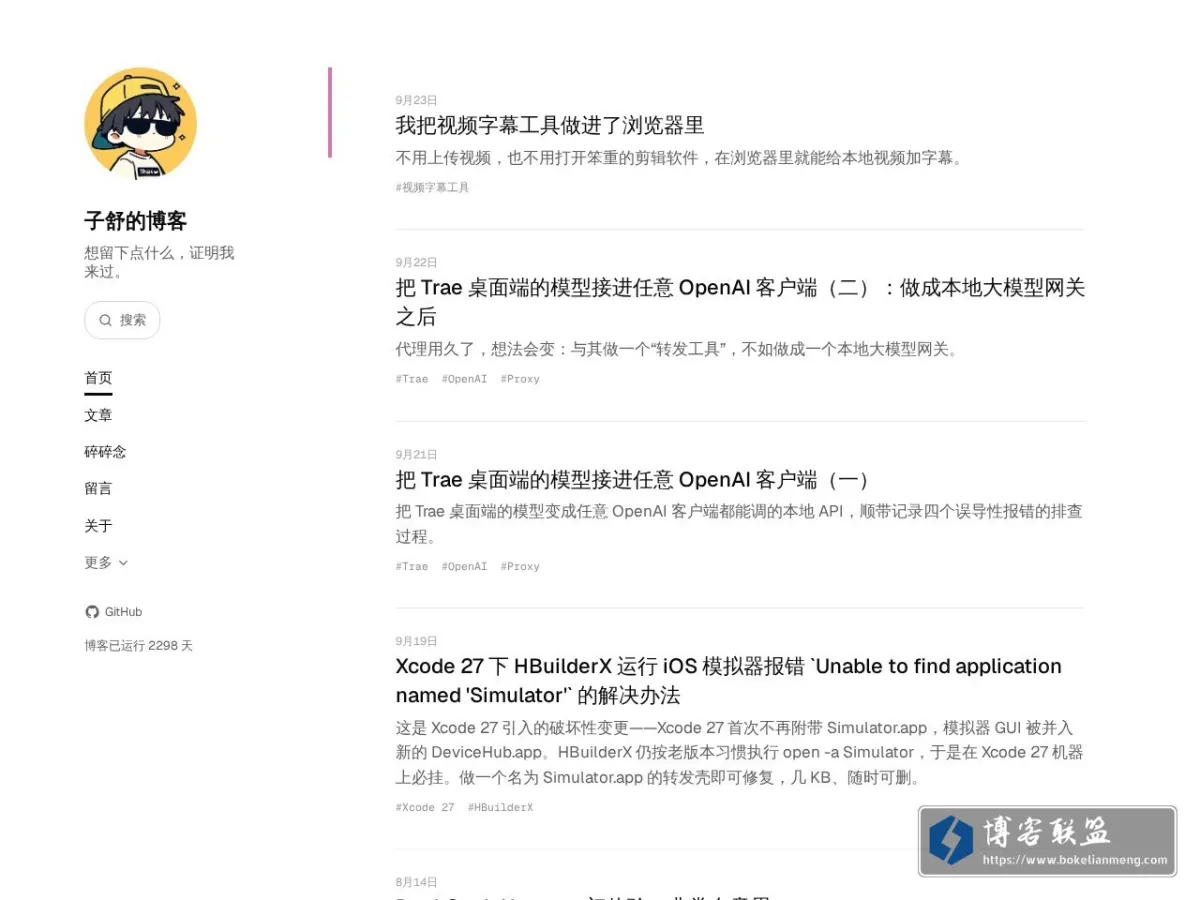Open the 留言 navigation item
Image resolution: width=1200 pixels, height=900 pixels.
tap(98, 489)
